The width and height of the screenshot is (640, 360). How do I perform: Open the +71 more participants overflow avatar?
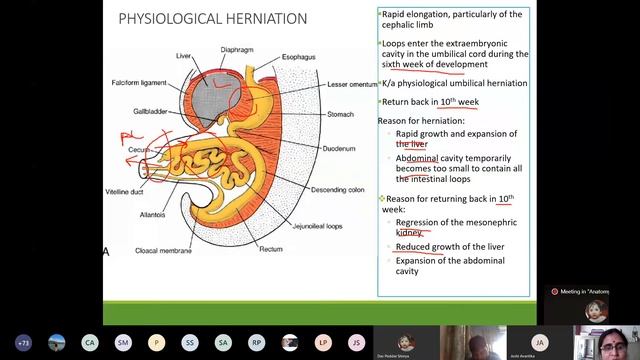click(23, 343)
